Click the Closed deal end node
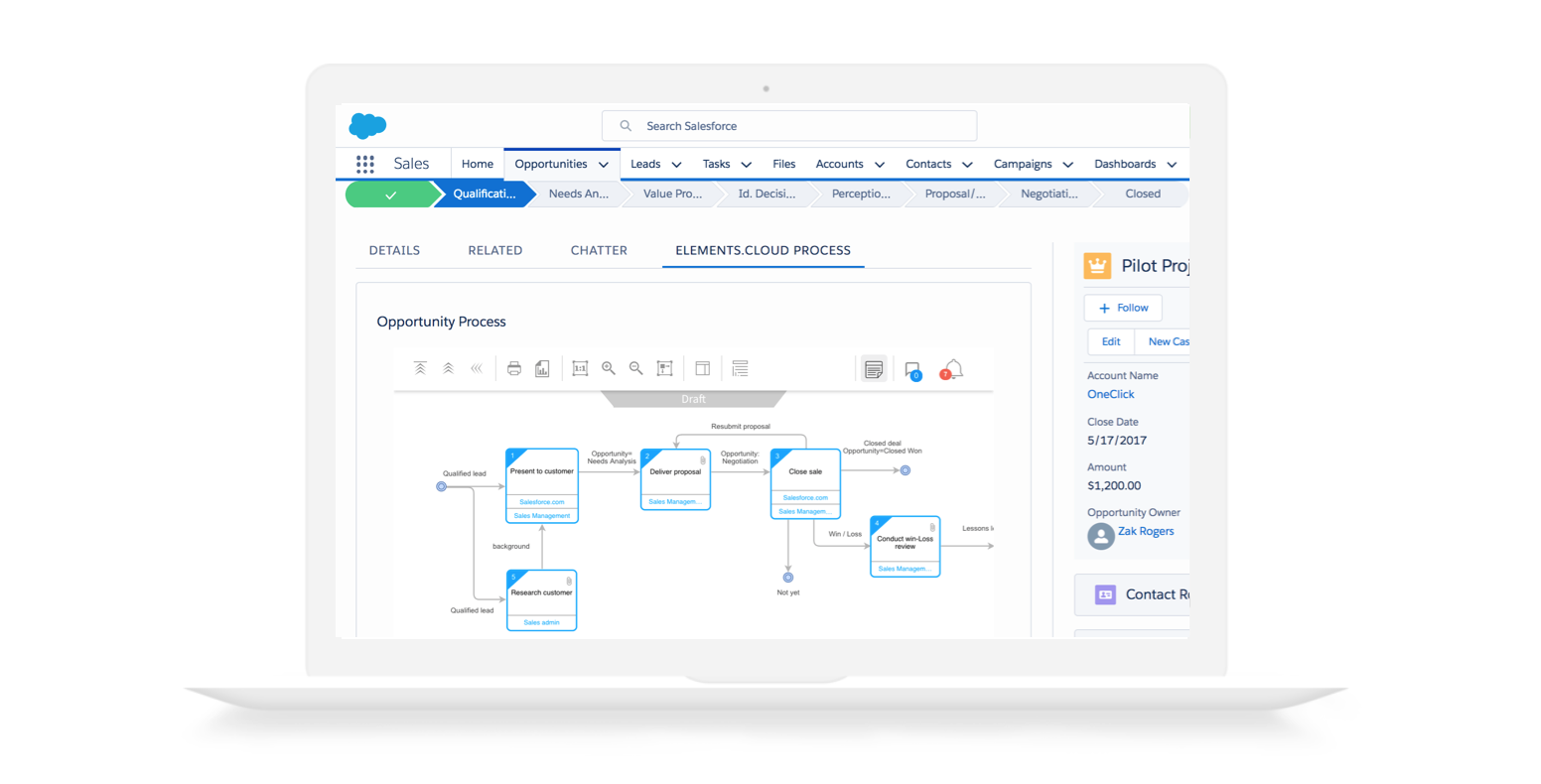 pos(906,470)
